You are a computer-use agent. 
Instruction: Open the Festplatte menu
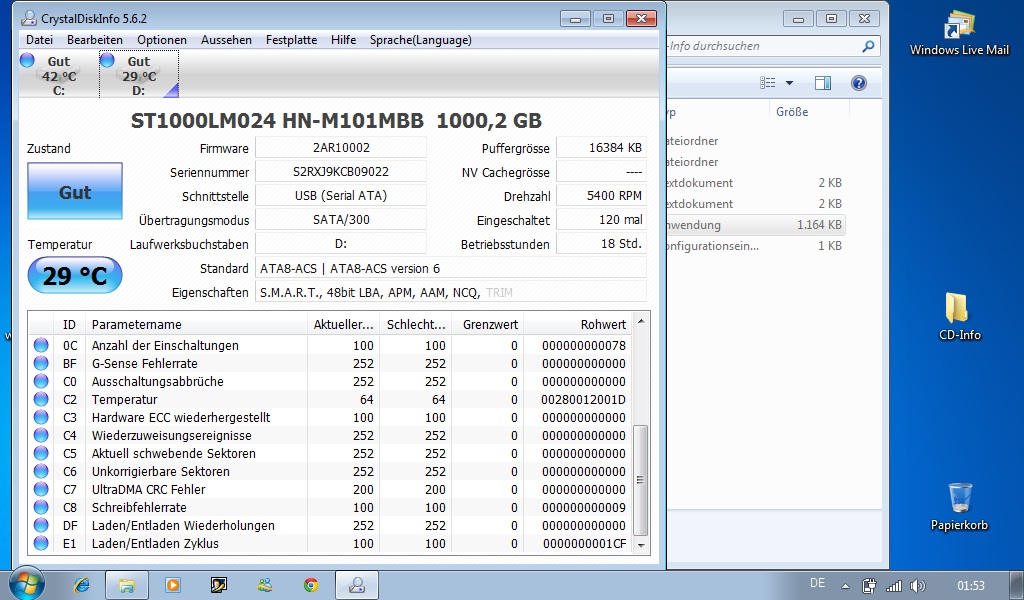click(x=291, y=40)
